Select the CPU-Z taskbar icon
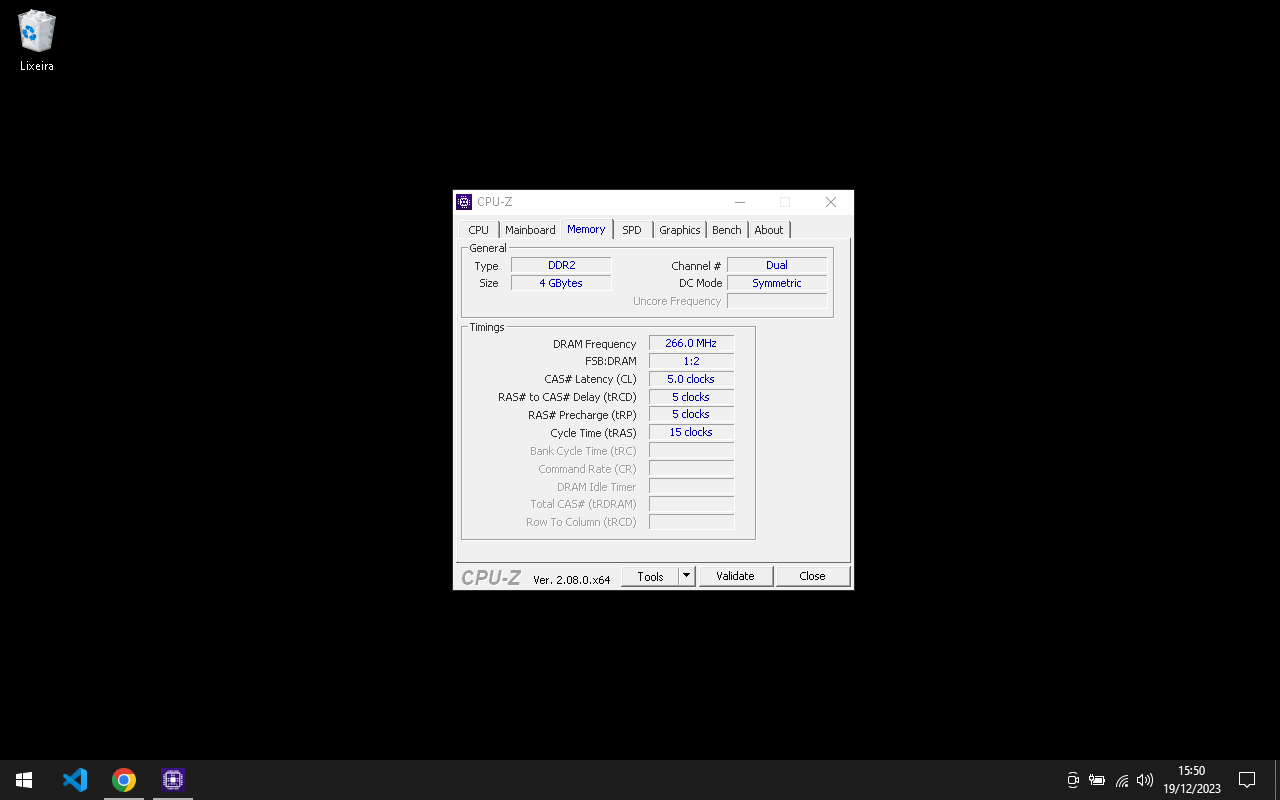 click(x=173, y=780)
